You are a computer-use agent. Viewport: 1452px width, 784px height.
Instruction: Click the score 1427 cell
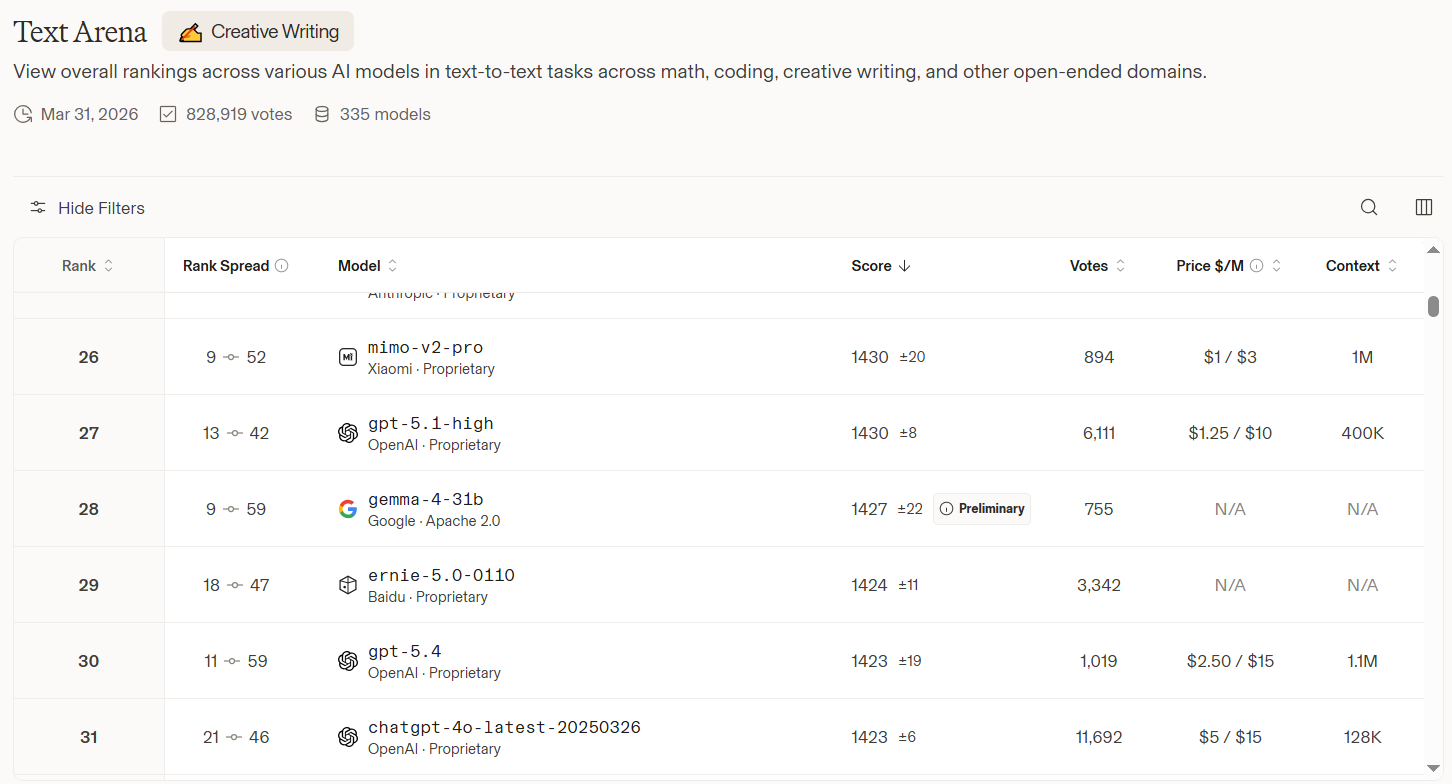pyautogui.click(x=869, y=509)
